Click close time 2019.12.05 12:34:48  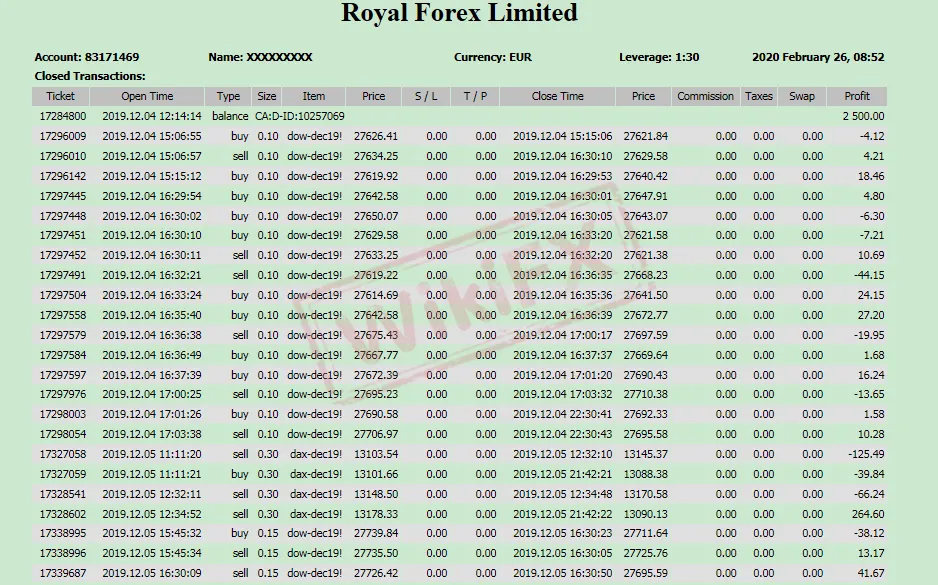click(563, 494)
